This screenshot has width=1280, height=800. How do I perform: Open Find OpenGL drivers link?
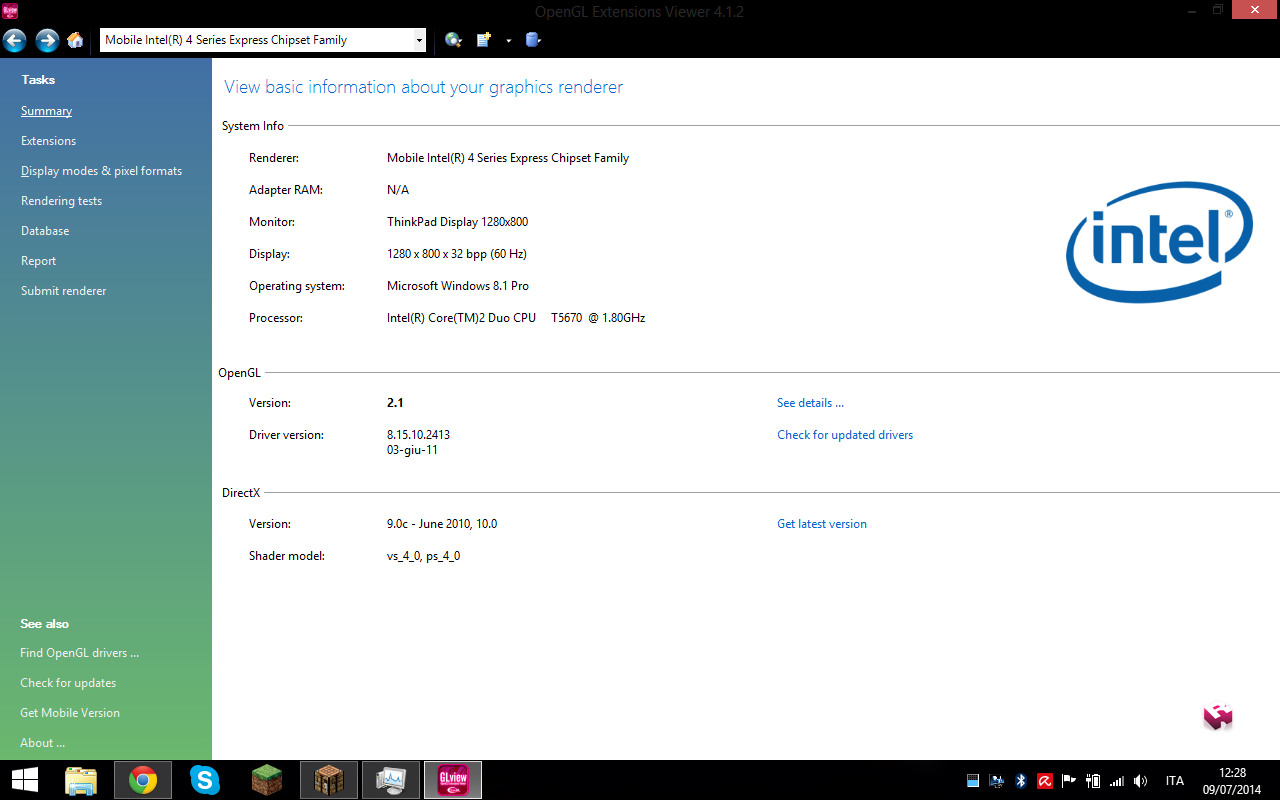click(79, 653)
